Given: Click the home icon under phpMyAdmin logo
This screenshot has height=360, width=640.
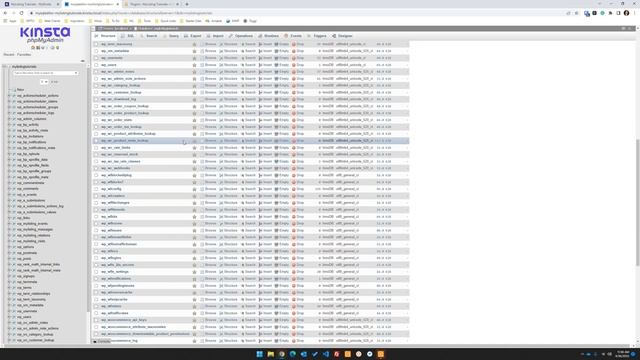Looking at the screenshot, I should [x=33, y=48].
